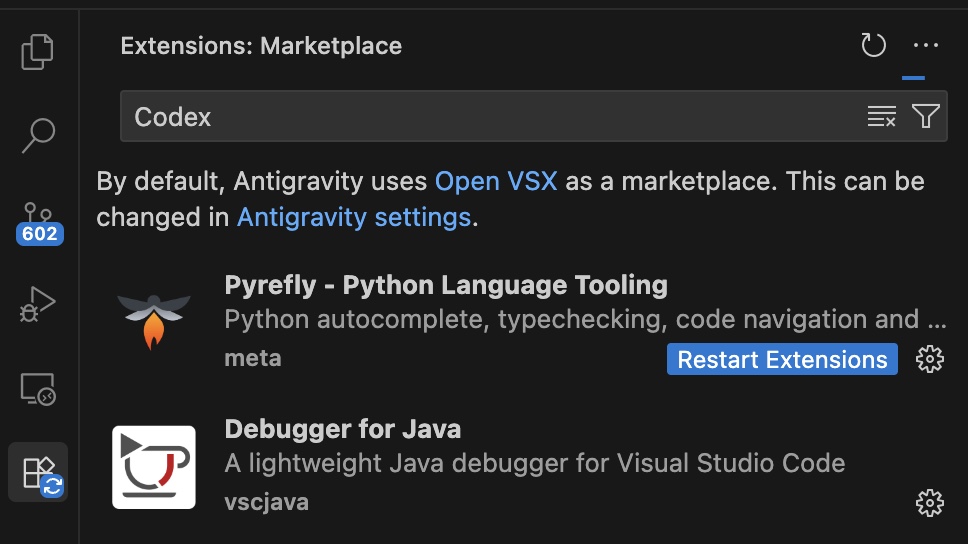This screenshot has width=968, height=544.
Task: Click the meta publisher name
Action: point(253,358)
